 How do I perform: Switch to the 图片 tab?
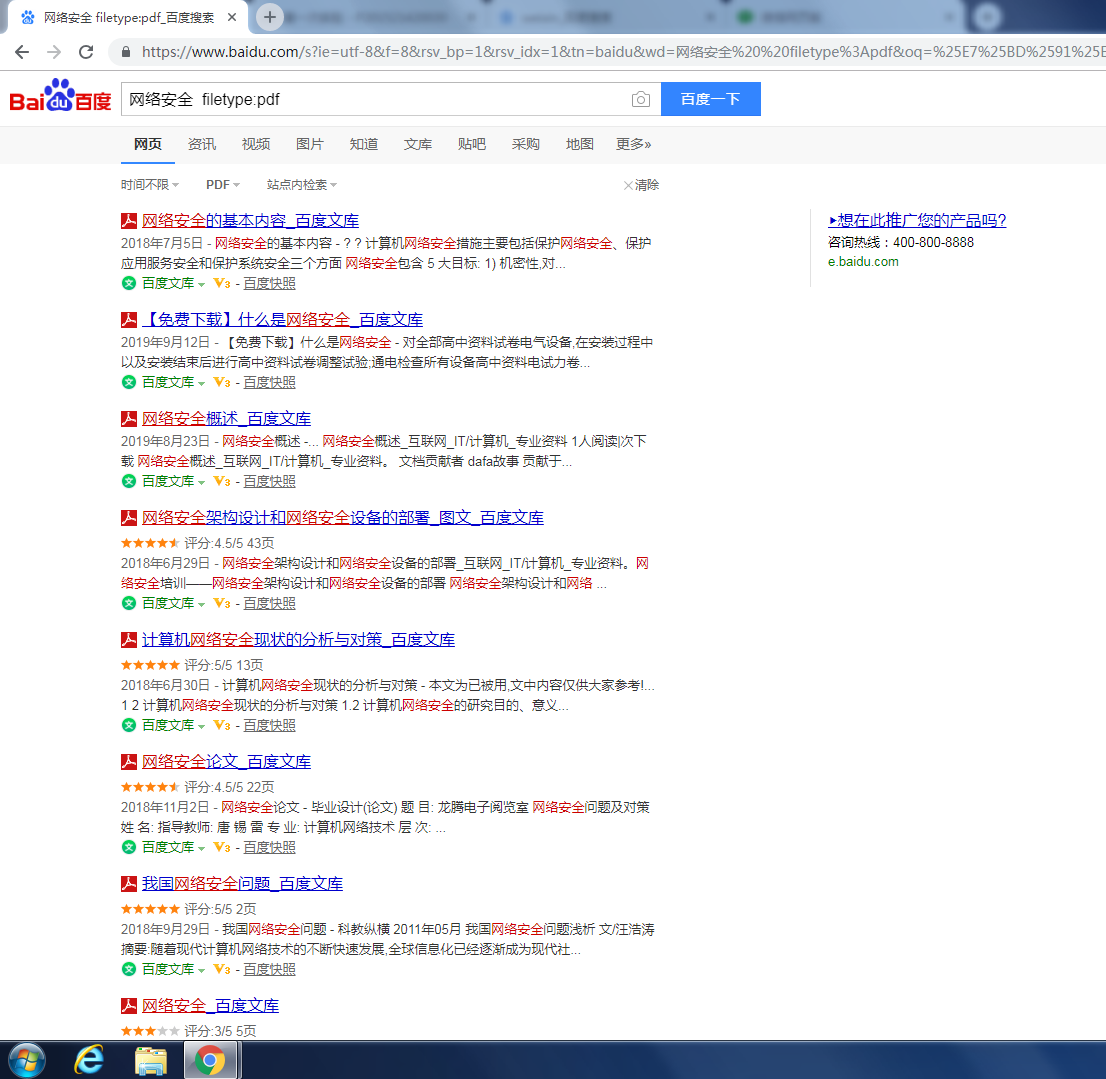click(x=310, y=144)
